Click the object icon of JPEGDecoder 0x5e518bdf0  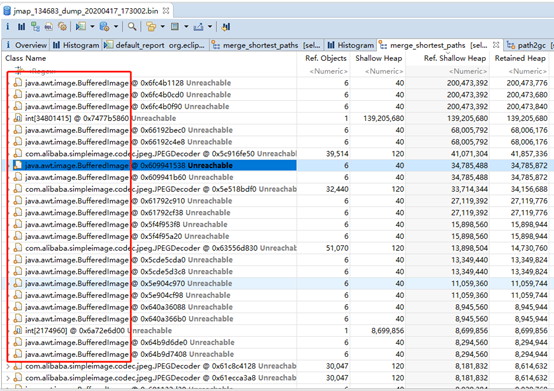coord(18,189)
